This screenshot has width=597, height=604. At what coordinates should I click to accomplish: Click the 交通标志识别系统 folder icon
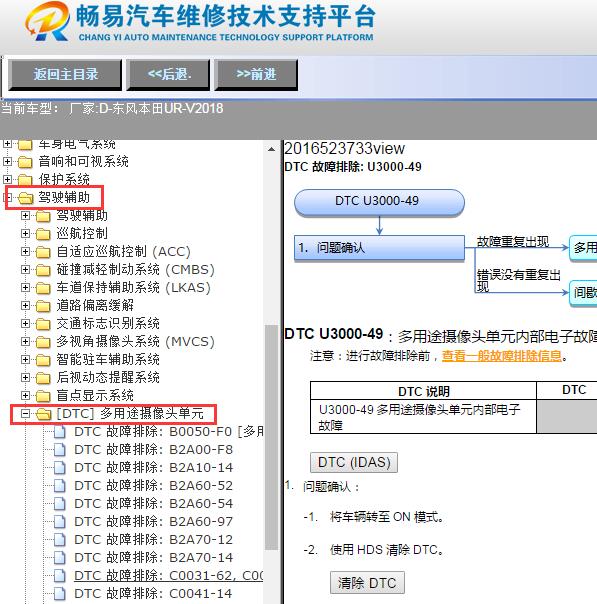pos(43,324)
